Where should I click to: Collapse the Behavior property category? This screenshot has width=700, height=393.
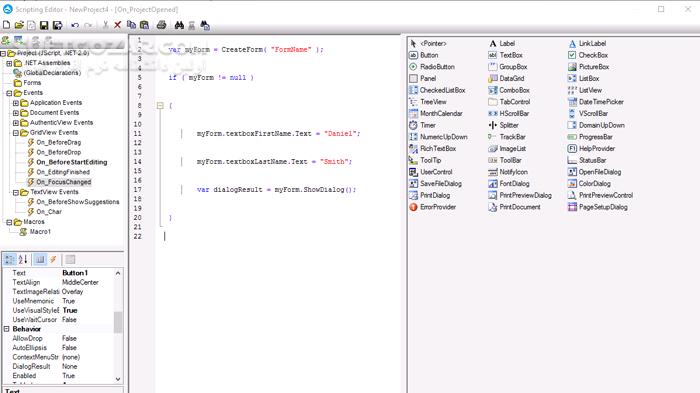tap(7, 329)
